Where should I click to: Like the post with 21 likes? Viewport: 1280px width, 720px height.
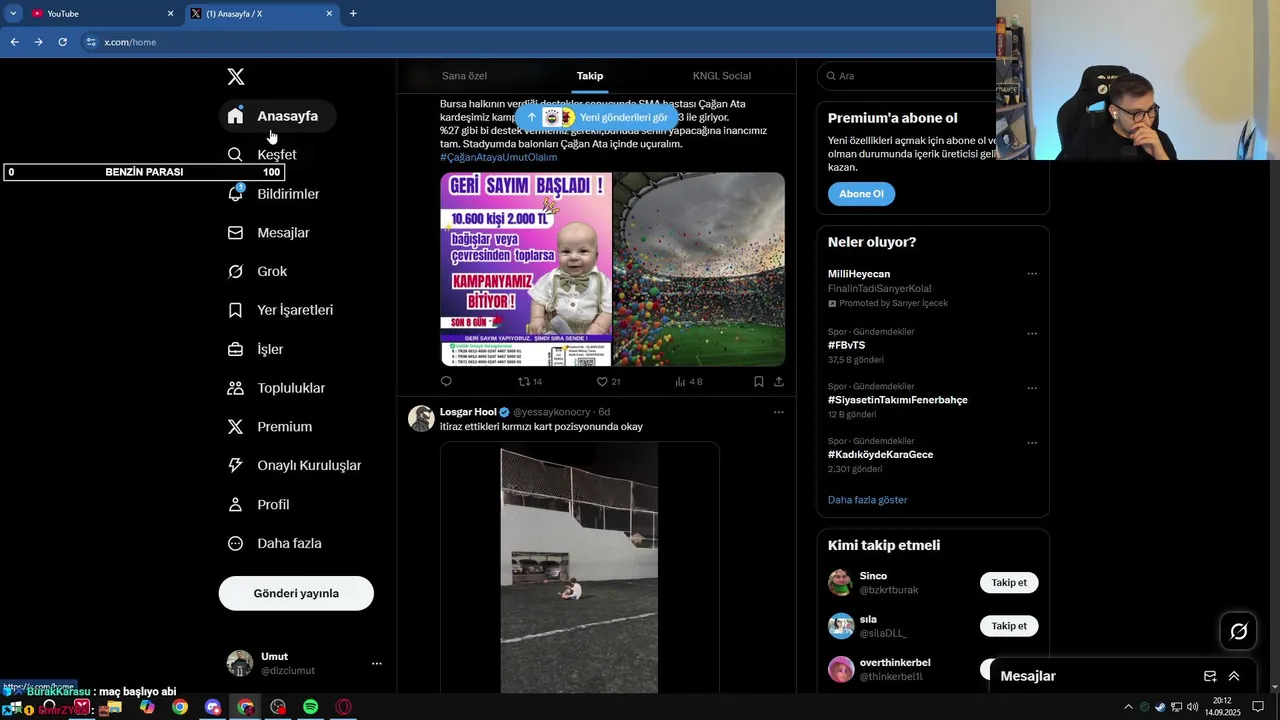click(x=608, y=381)
